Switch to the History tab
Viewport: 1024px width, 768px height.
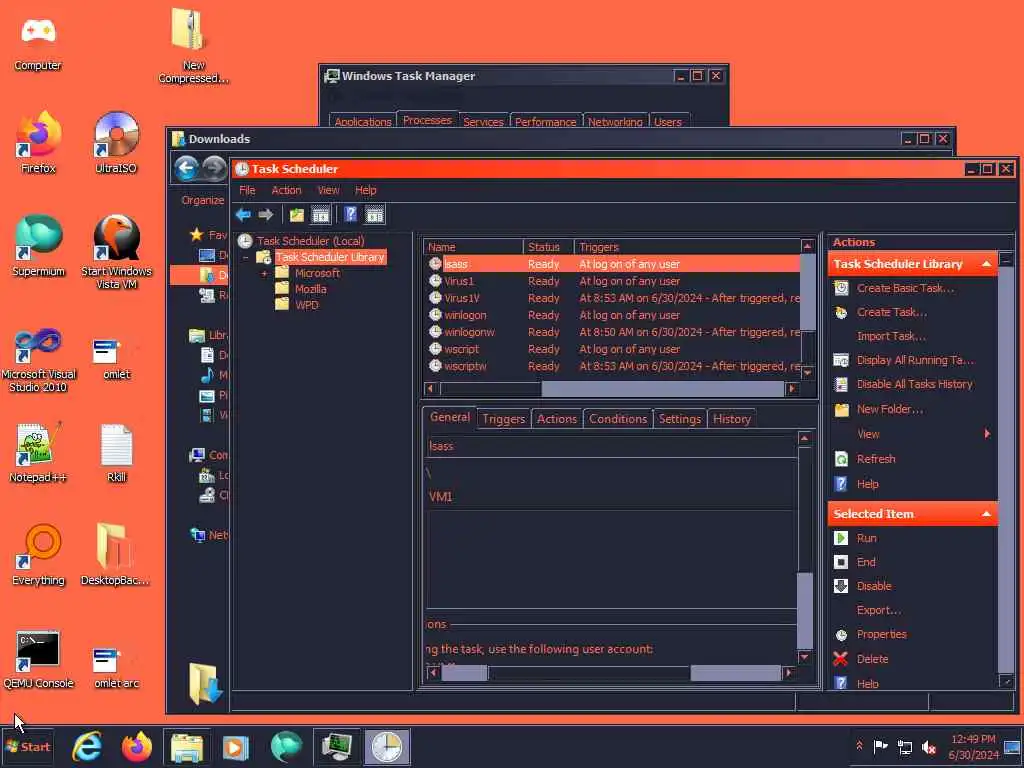click(x=731, y=419)
